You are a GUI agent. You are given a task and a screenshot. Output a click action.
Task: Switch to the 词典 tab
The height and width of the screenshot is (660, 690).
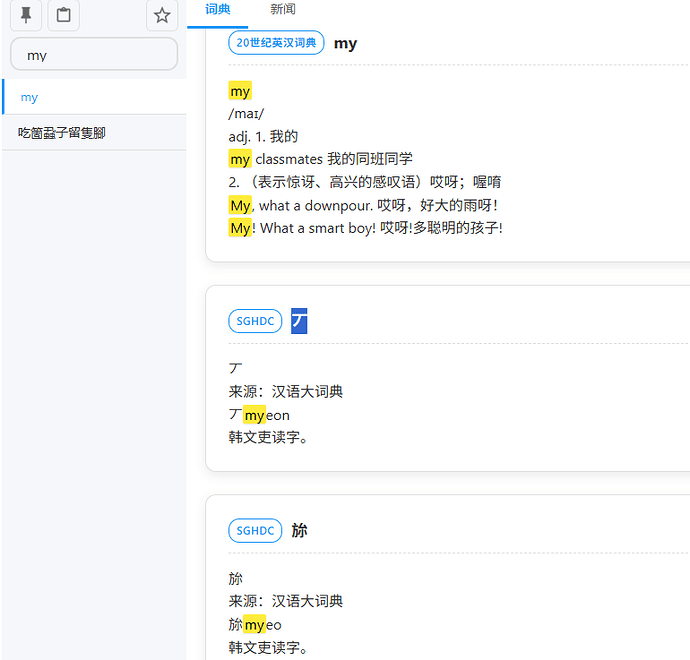click(217, 10)
